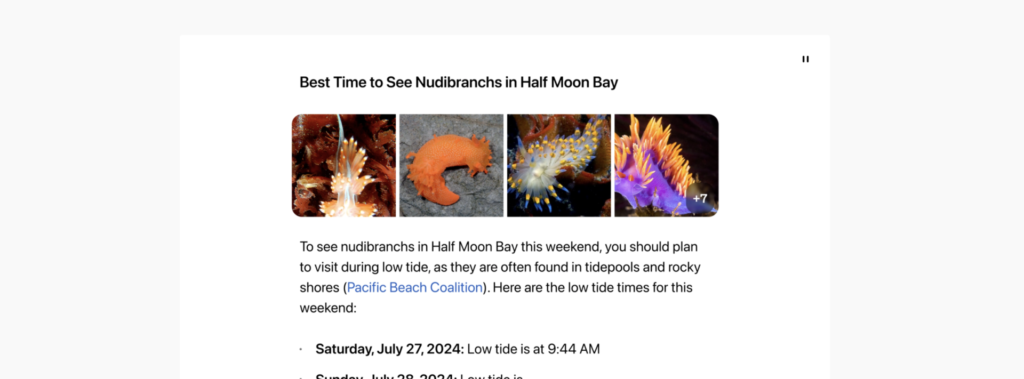Click the Low tide is at 9:44 AM text

[x=534, y=349]
